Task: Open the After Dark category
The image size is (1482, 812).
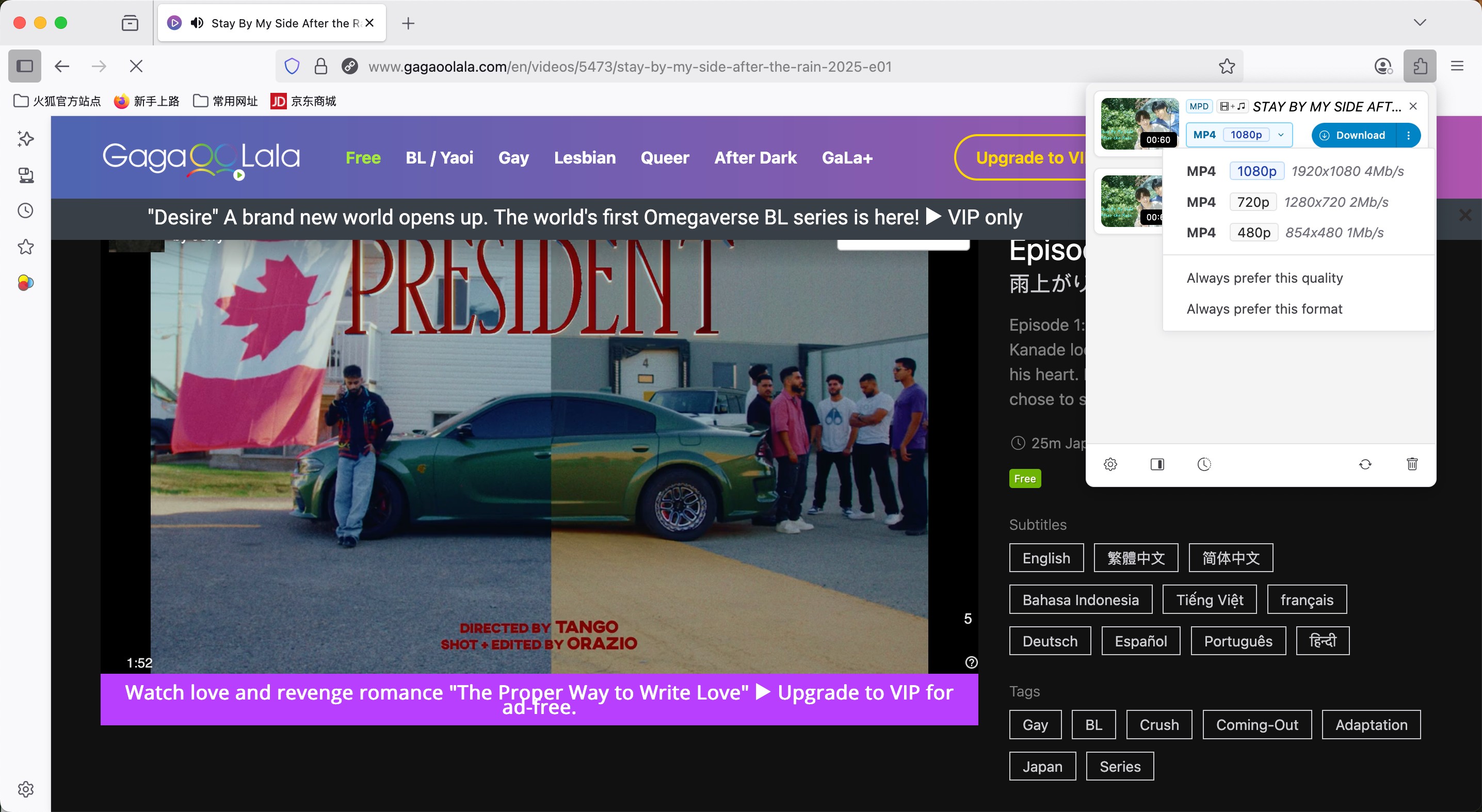Action: click(x=755, y=157)
